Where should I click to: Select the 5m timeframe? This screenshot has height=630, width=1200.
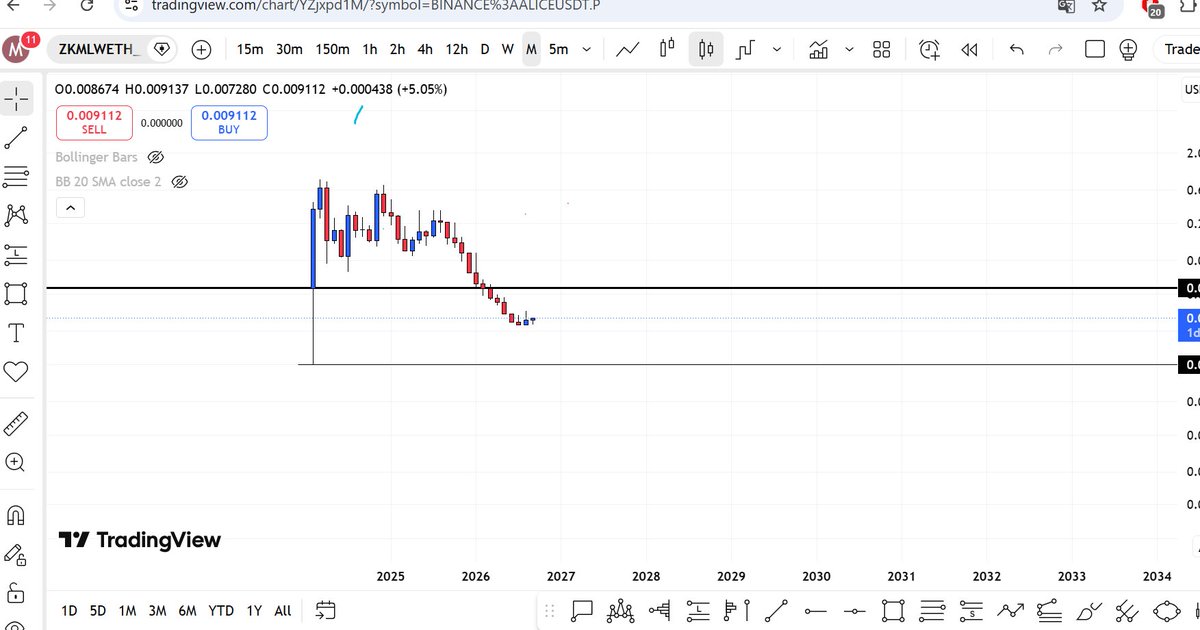tap(559, 49)
